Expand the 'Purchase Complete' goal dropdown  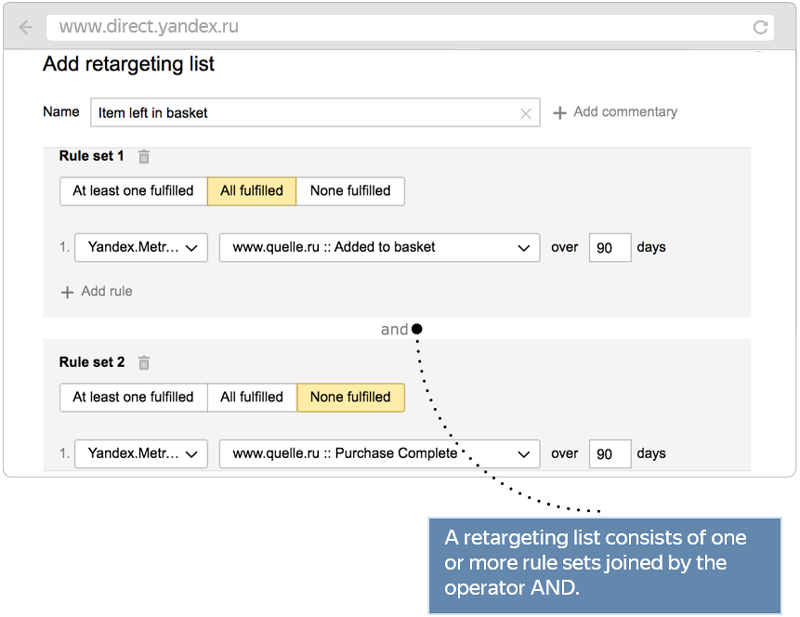pos(380,454)
